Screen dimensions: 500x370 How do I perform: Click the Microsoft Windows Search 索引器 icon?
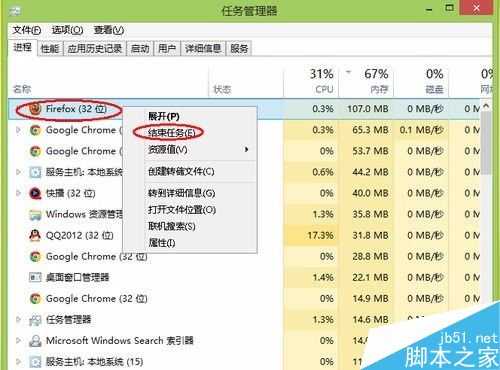pyautogui.click(x=35, y=341)
